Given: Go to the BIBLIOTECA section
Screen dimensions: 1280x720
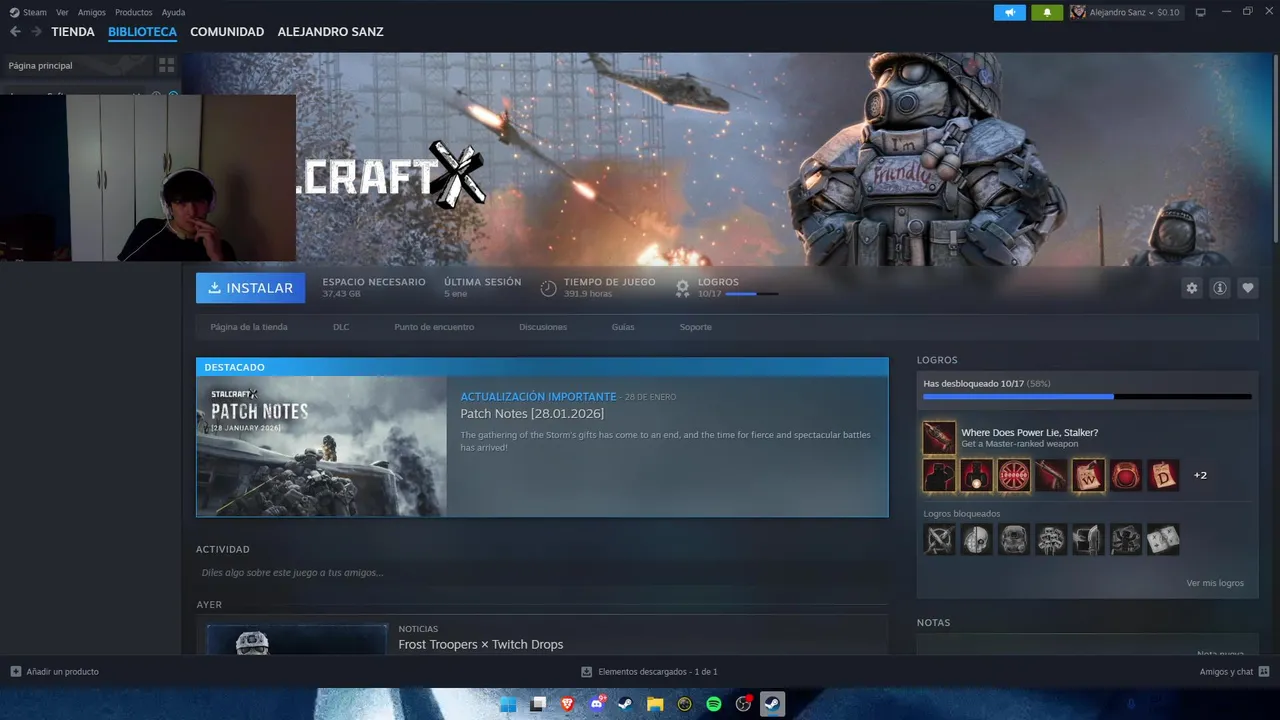Looking at the screenshot, I should [142, 32].
